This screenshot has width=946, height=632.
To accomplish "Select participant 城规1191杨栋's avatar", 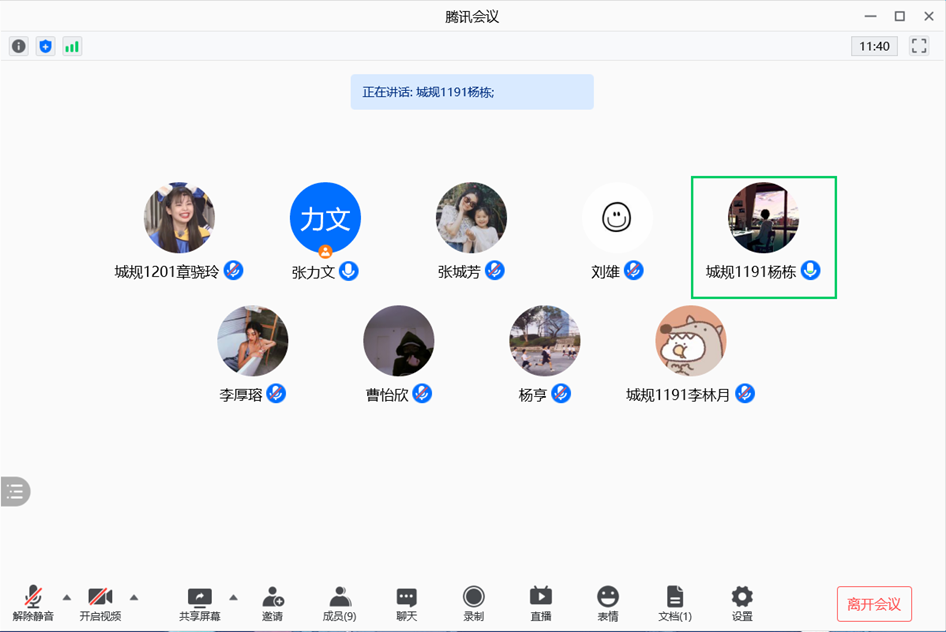I will [763, 218].
